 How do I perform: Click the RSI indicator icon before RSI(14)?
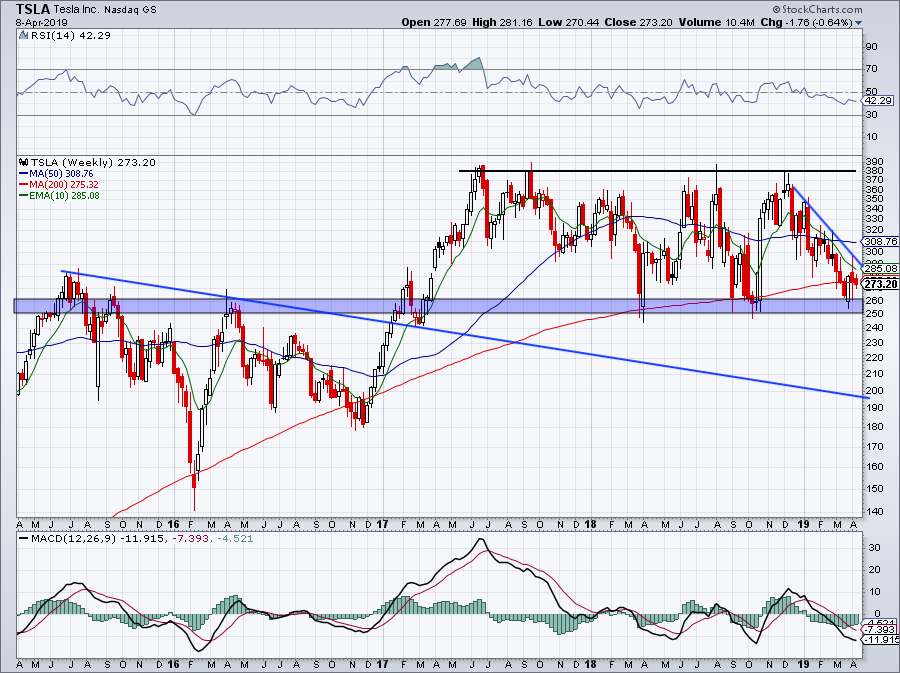tap(24, 35)
